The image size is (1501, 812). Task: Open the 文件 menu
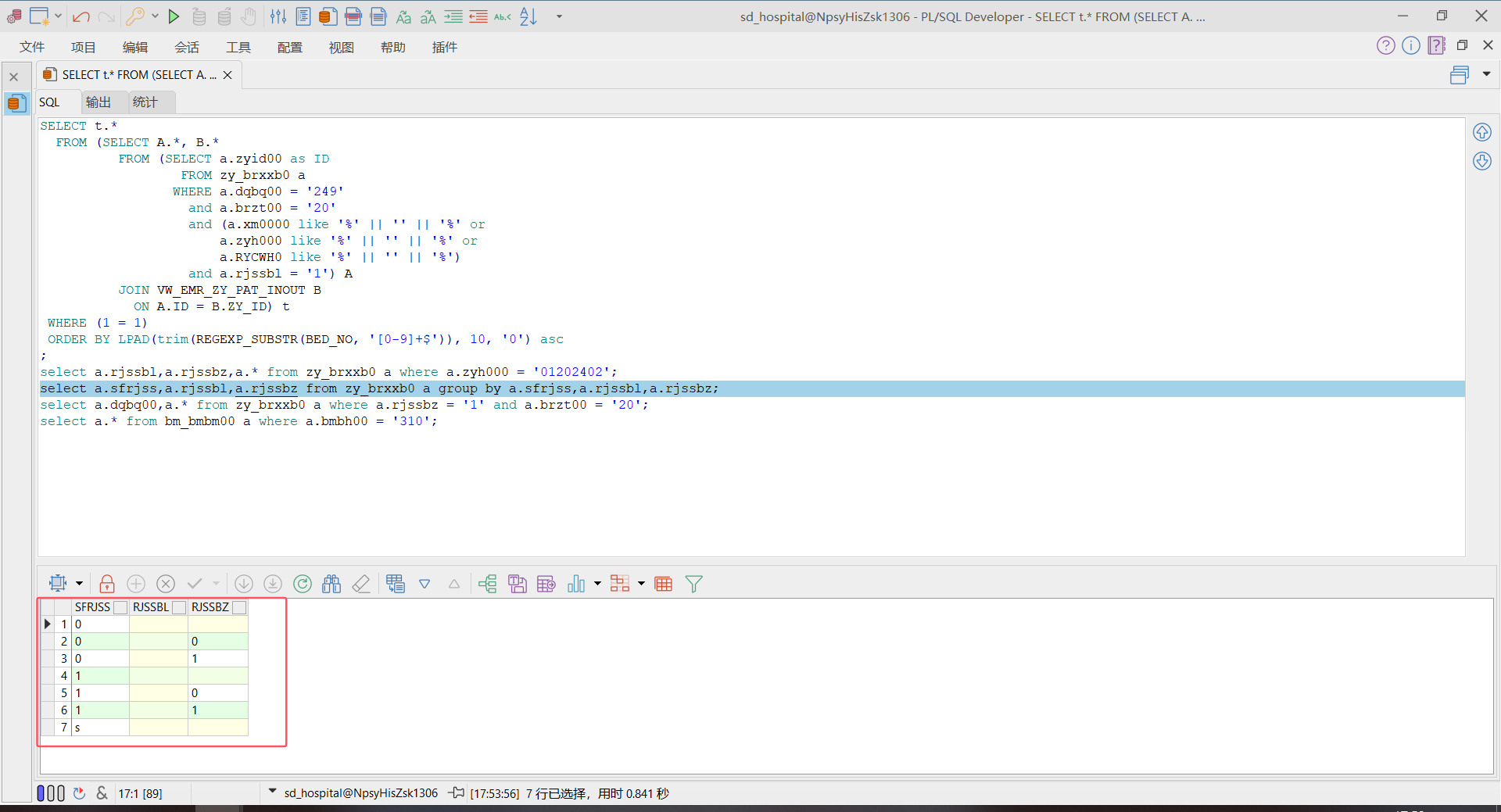tap(32, 48)
